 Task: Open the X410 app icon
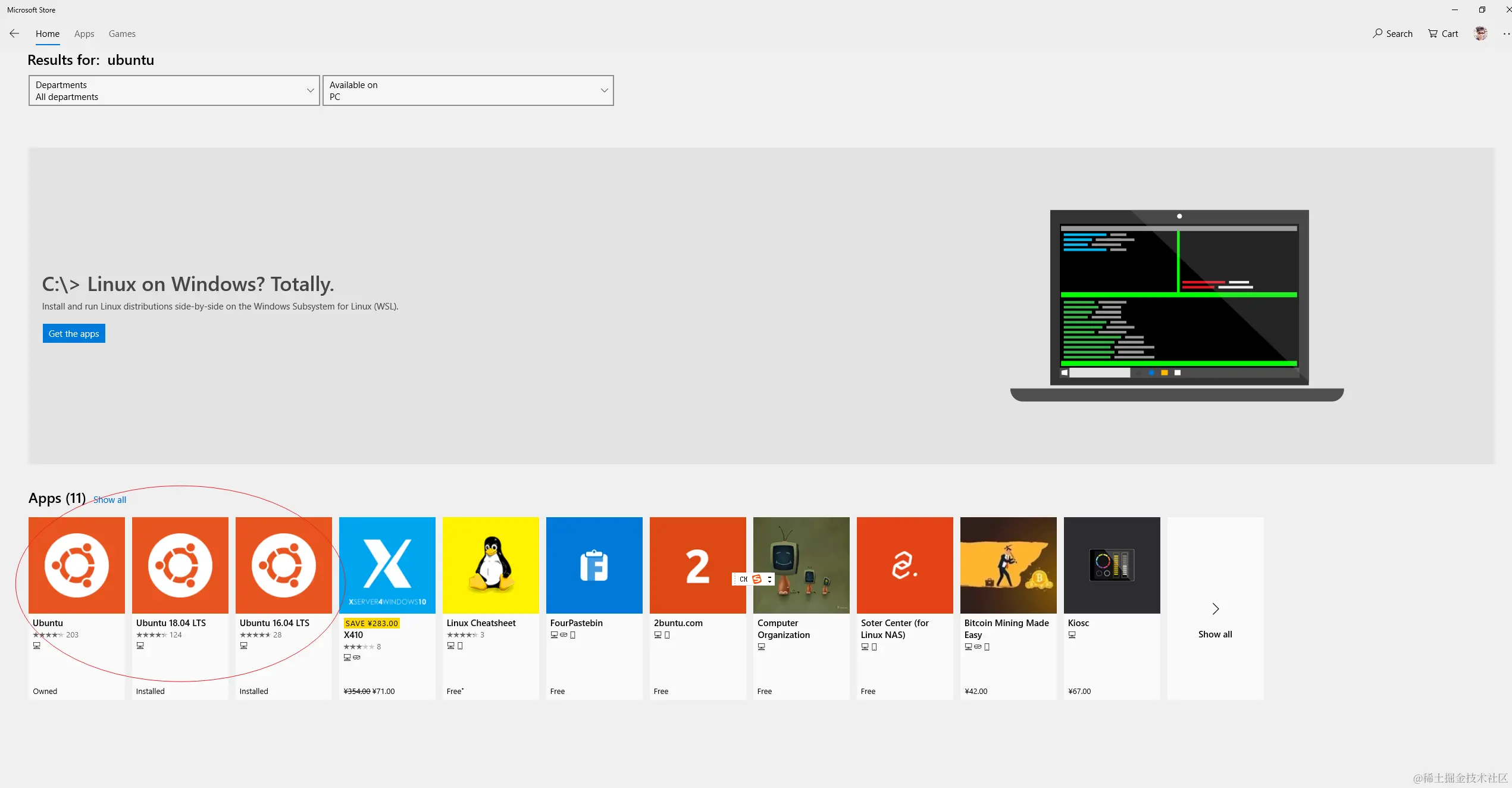(x=387, y=565)
